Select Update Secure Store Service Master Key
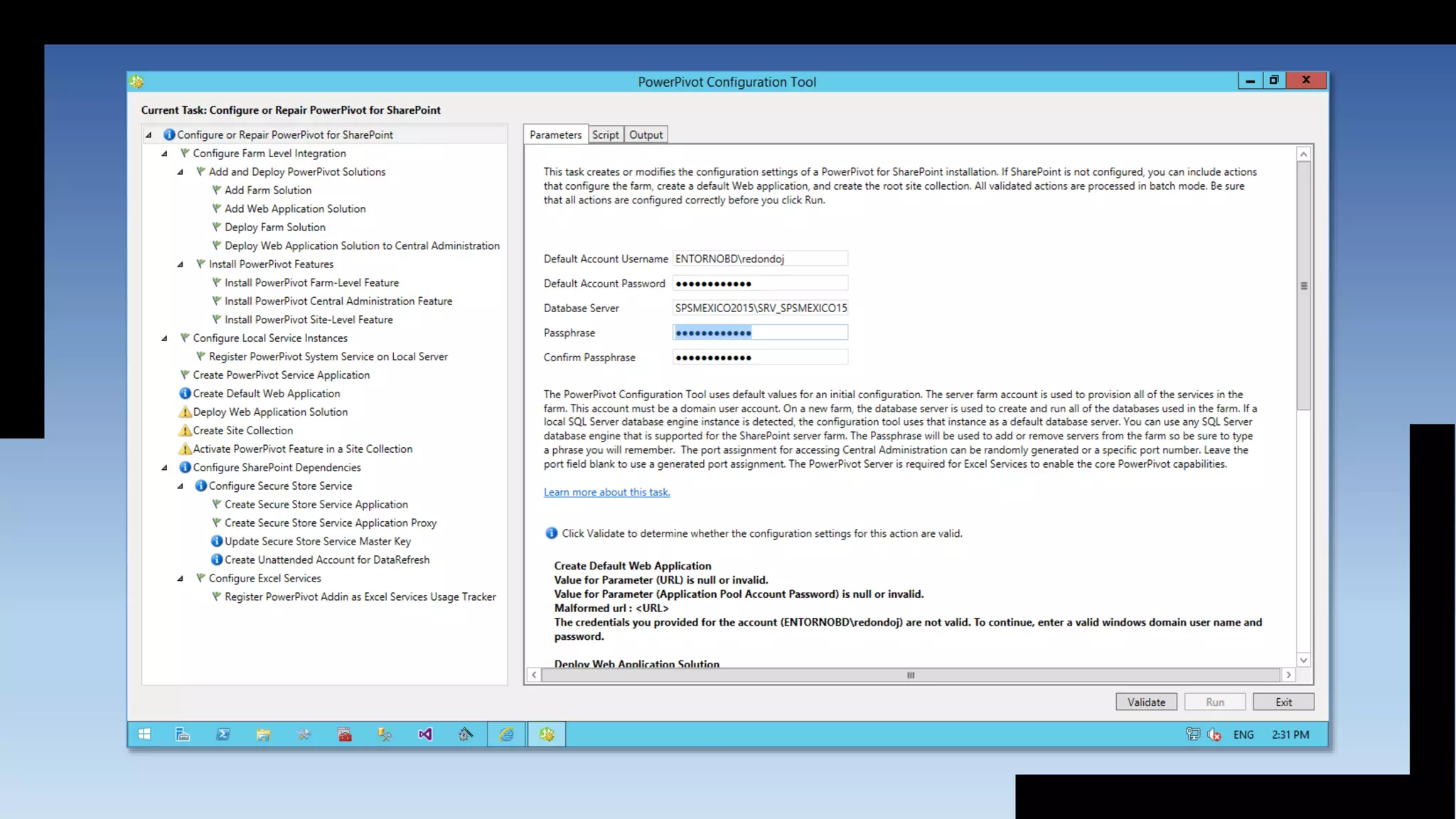The image size is (1456, 819). (317, 541)
